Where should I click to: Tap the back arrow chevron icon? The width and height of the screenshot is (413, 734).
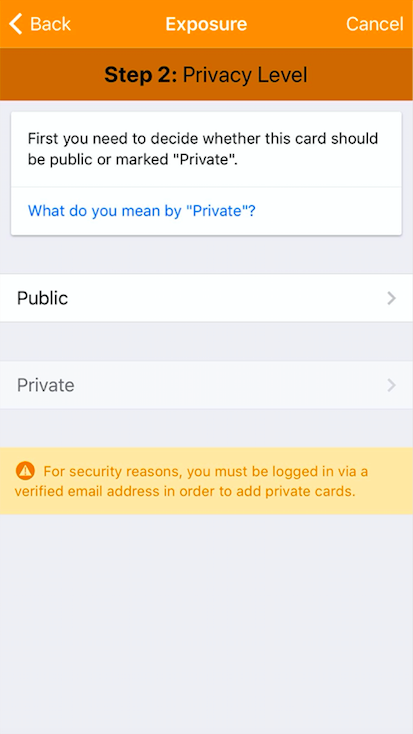15,24
